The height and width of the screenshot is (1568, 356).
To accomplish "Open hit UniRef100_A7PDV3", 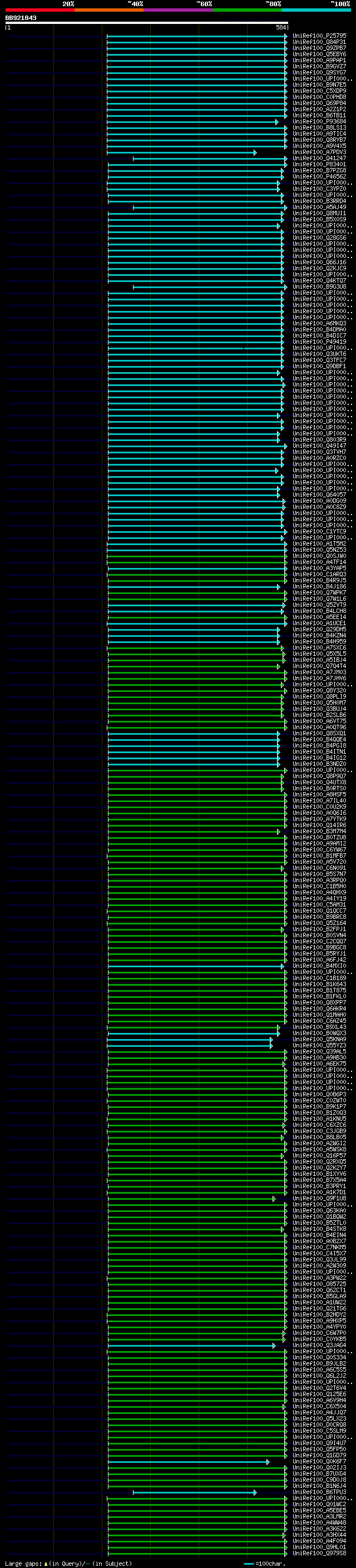I will pos(319,152).
